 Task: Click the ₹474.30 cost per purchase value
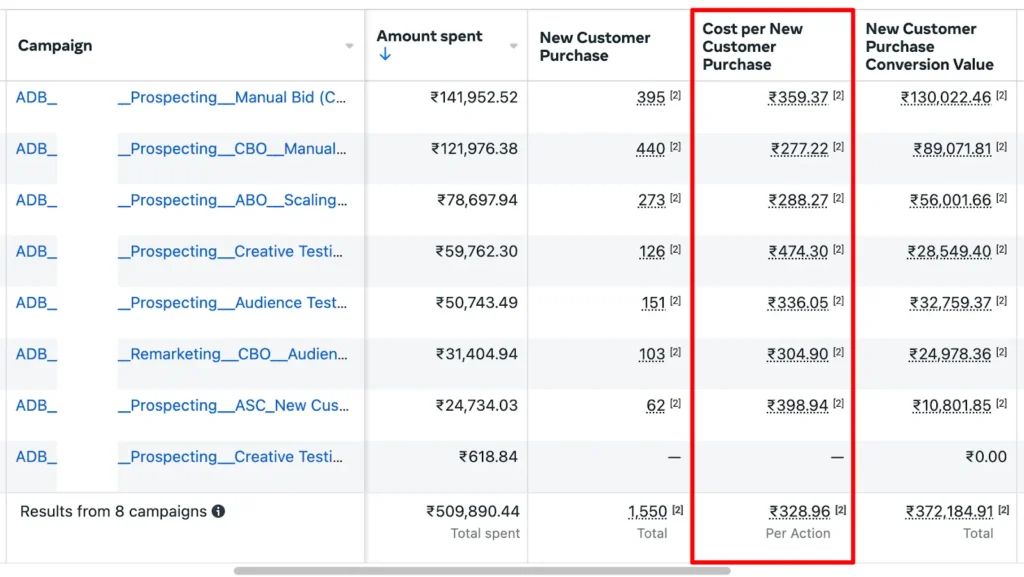click(798, 252)
